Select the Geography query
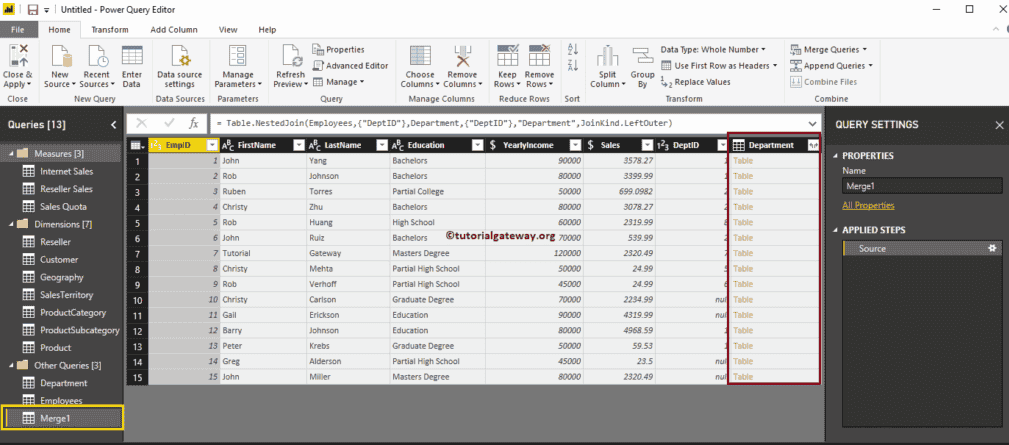 coord(62,277)
